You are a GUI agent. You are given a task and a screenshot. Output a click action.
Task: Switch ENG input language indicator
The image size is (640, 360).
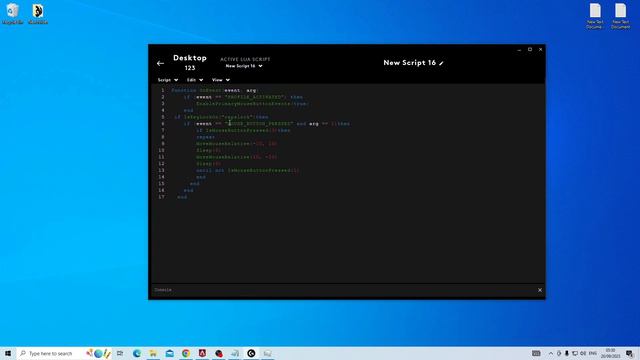click(x=593, y=353)
